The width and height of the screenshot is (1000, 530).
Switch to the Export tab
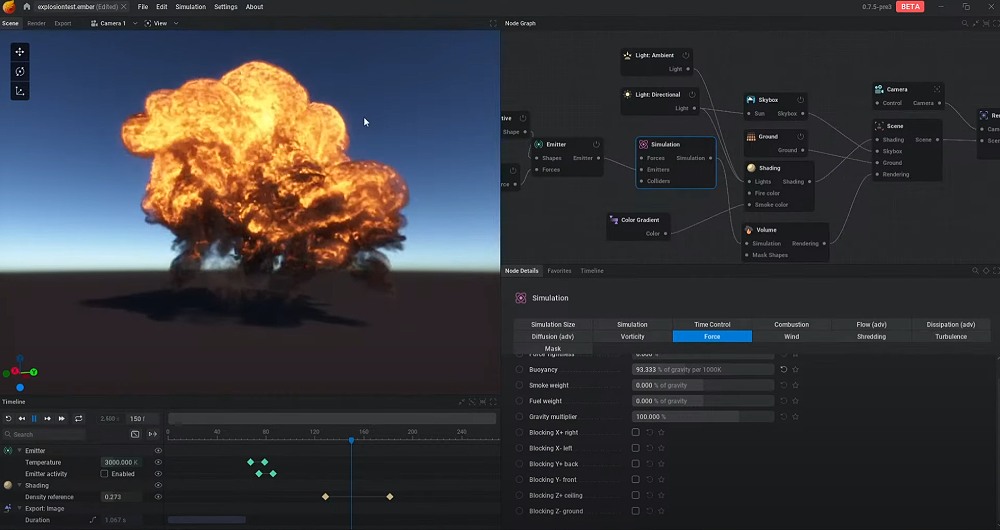coord(62,23)
